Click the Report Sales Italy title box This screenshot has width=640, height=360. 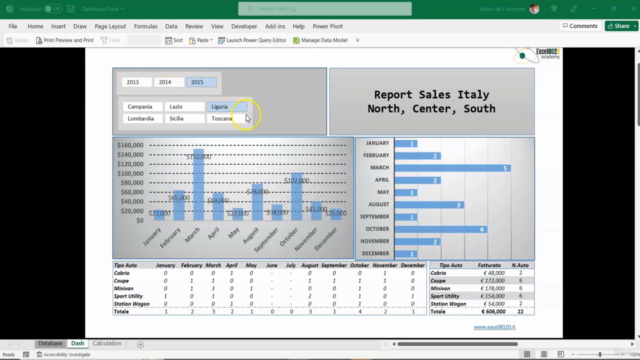pyautogui.click(x=431, y=101)
